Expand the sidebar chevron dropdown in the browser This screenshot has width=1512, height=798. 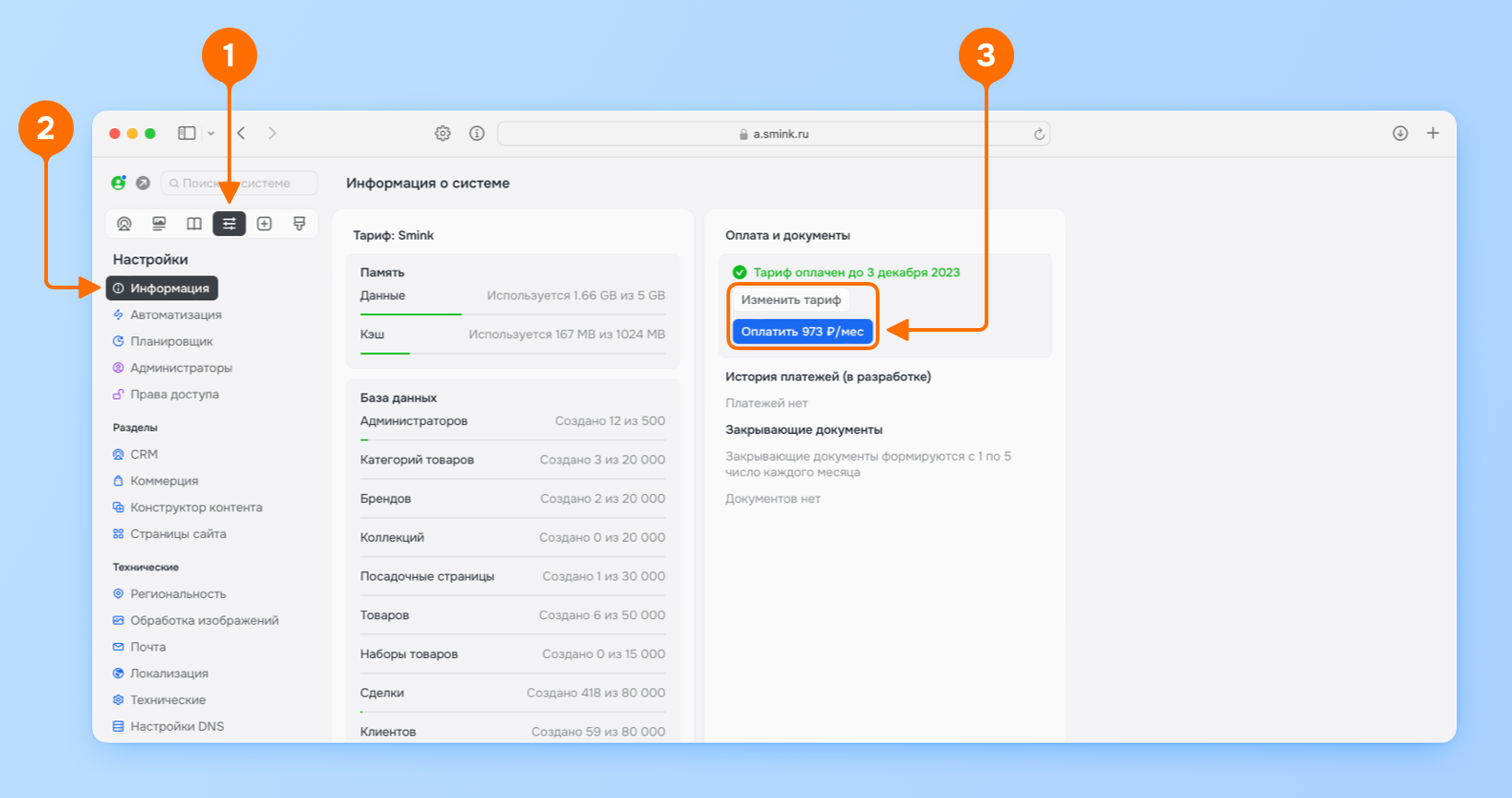[x=211, y=134]
